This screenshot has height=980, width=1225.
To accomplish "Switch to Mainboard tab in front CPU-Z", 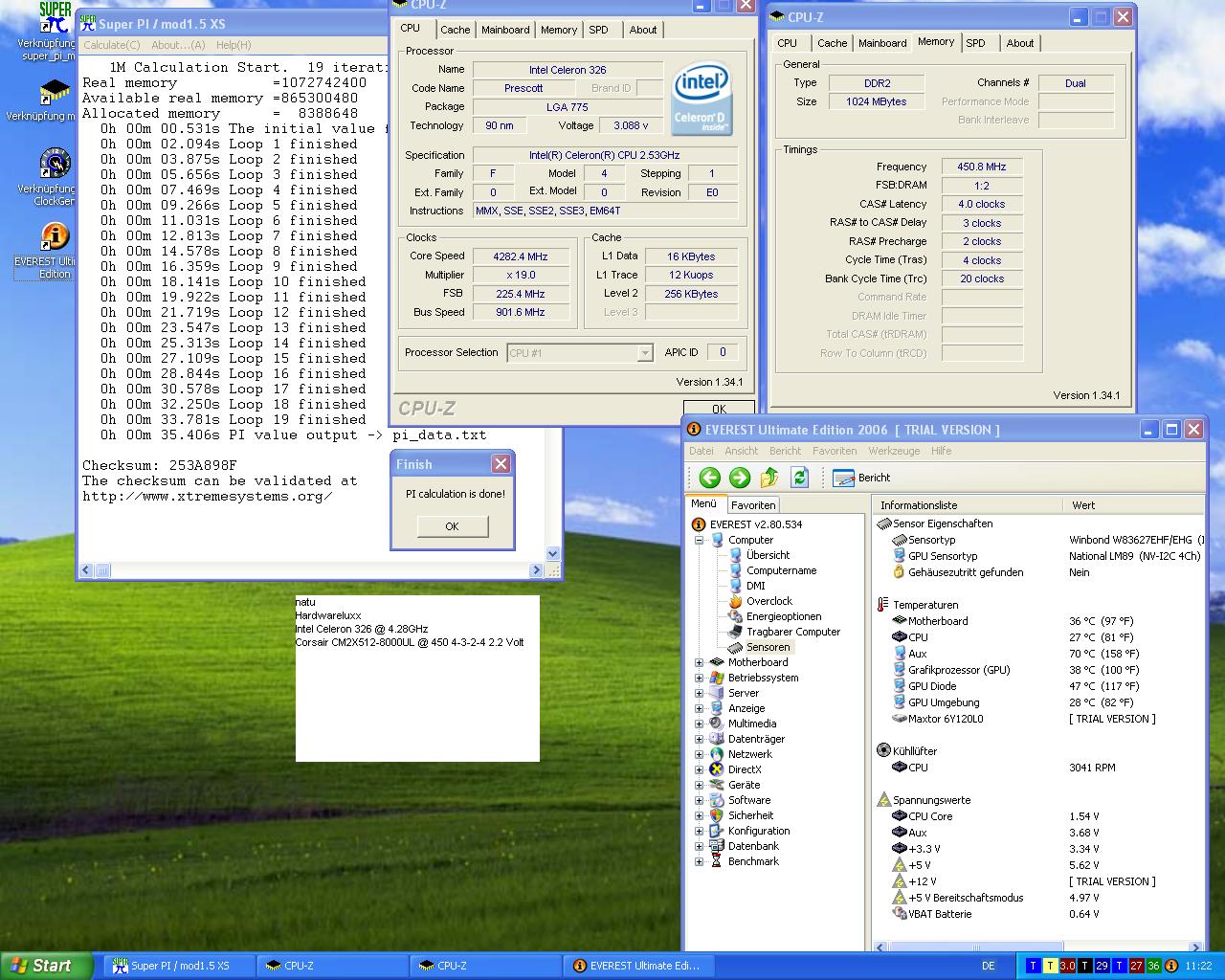I will [x=505, y=30].
